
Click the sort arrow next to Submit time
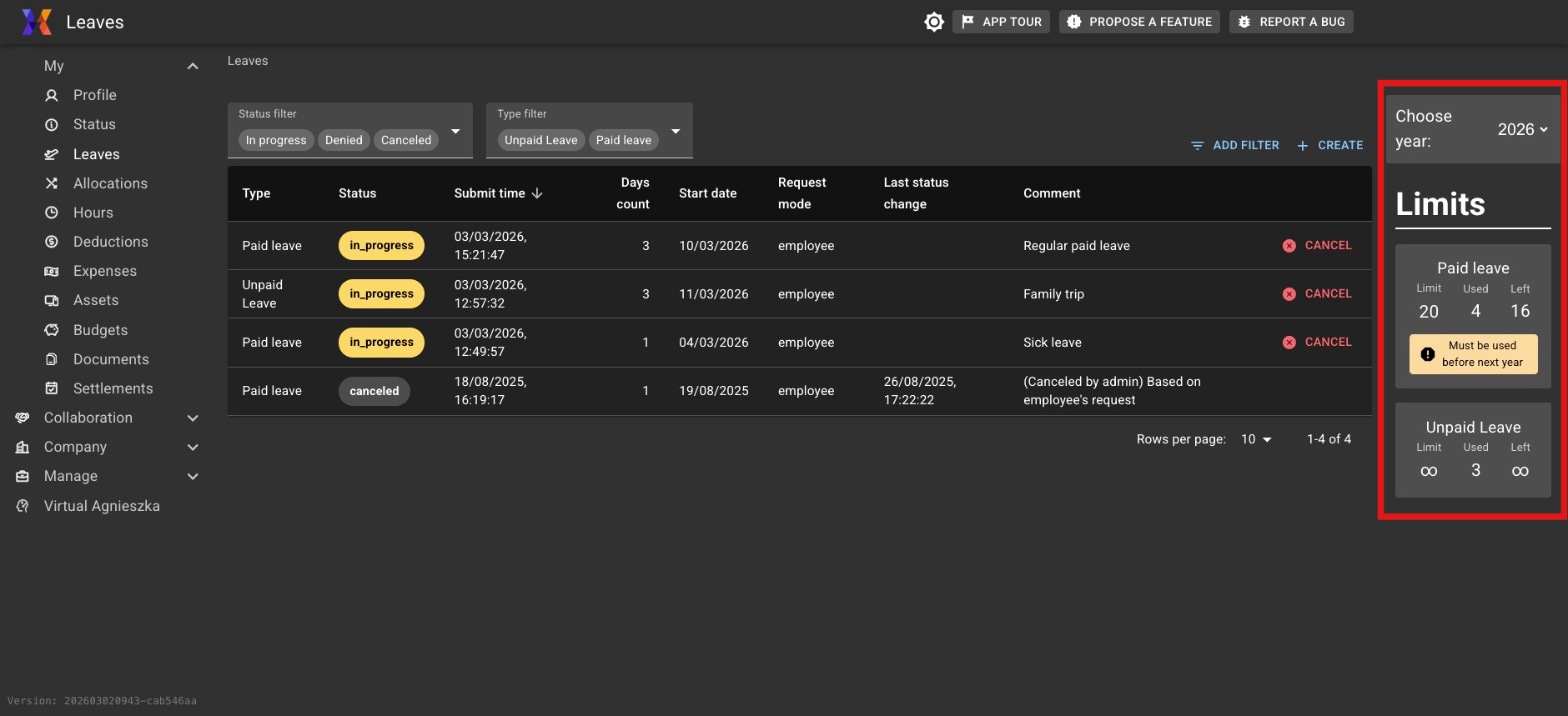pyautogui.click(x=537, y=193)
